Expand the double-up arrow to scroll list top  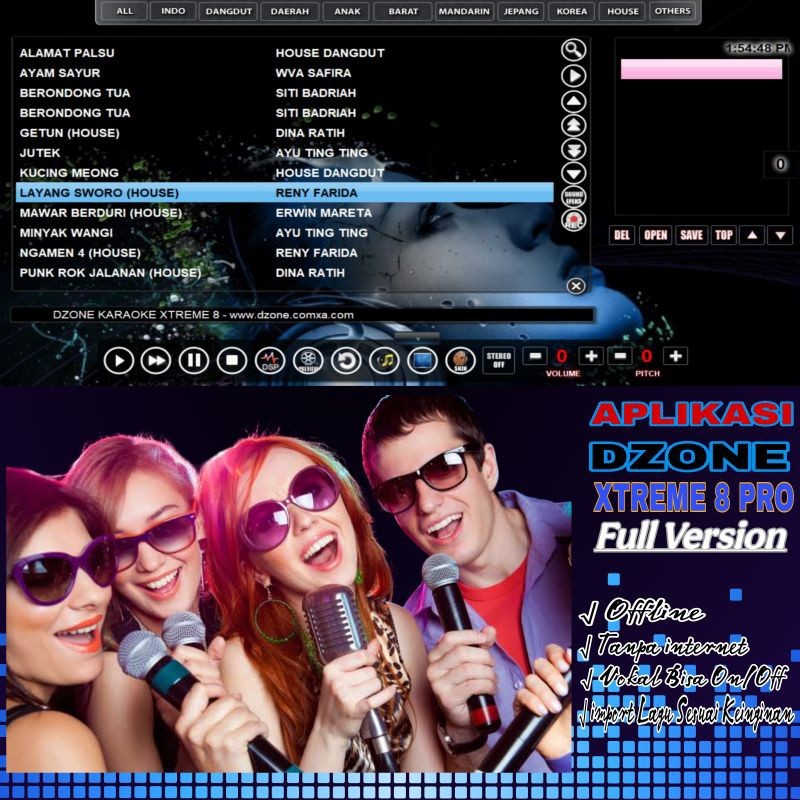pyautogui.click(x=572, y=128)
